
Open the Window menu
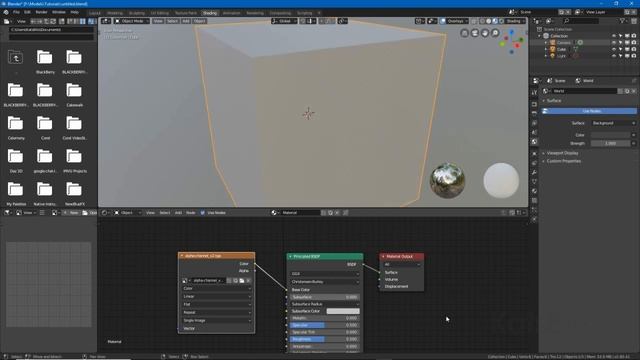(x=59, y=12)
